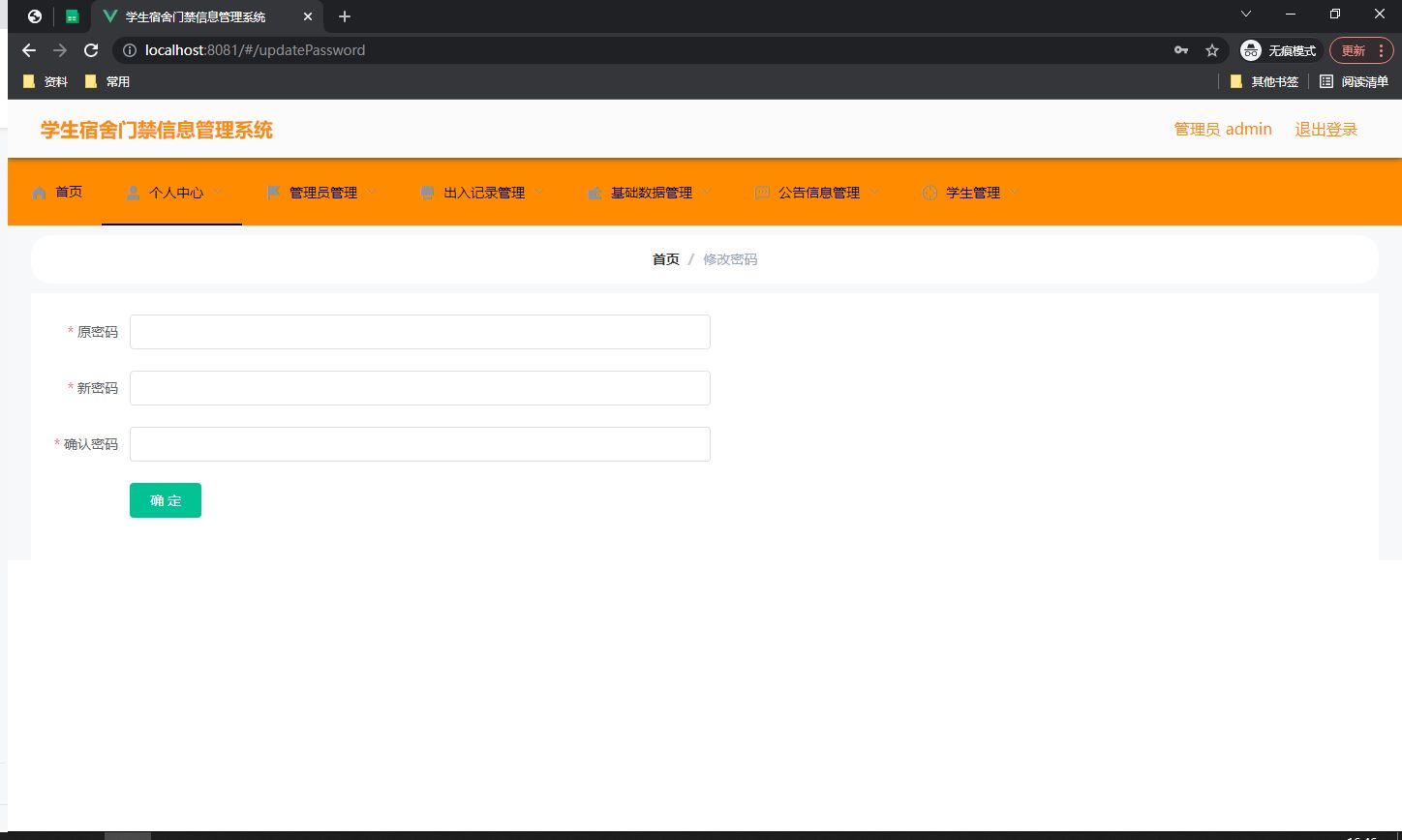
Task: Expand the 个人中心 menu arrow
Action: (x=218, y=192)
